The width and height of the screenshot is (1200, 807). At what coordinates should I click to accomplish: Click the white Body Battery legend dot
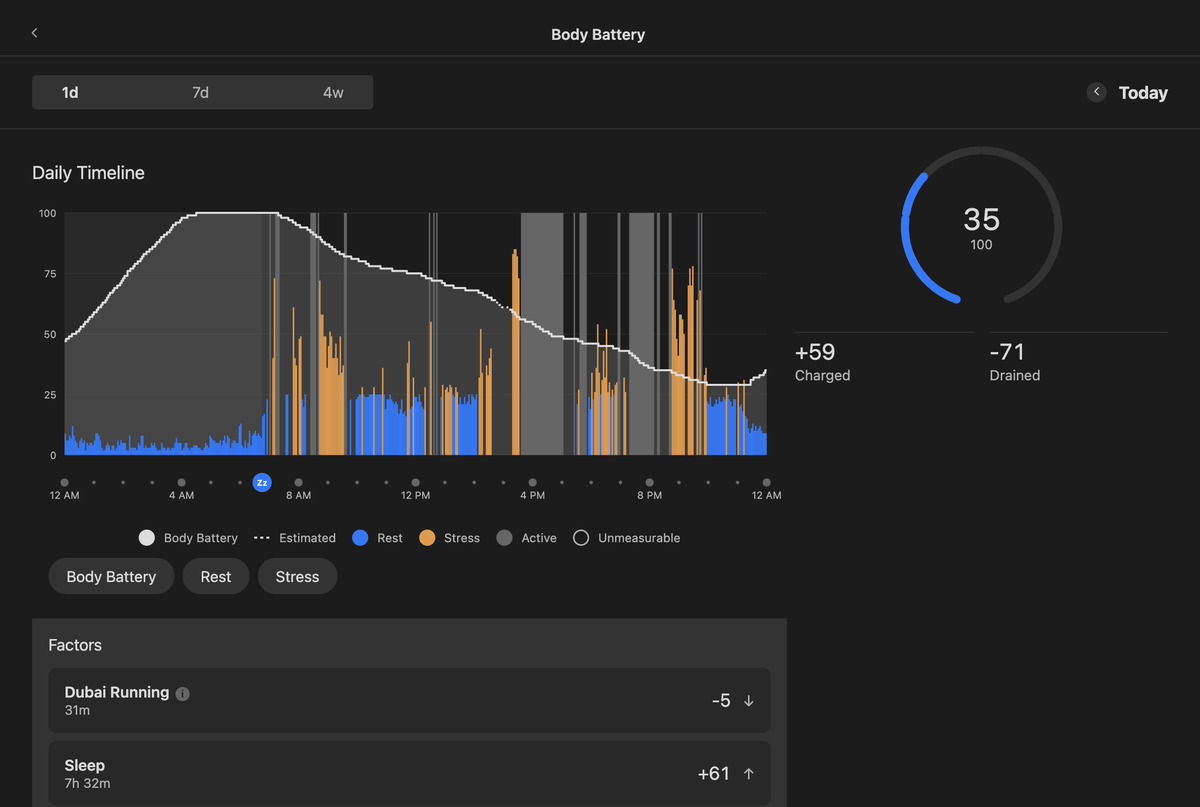(x=147, y=538)
